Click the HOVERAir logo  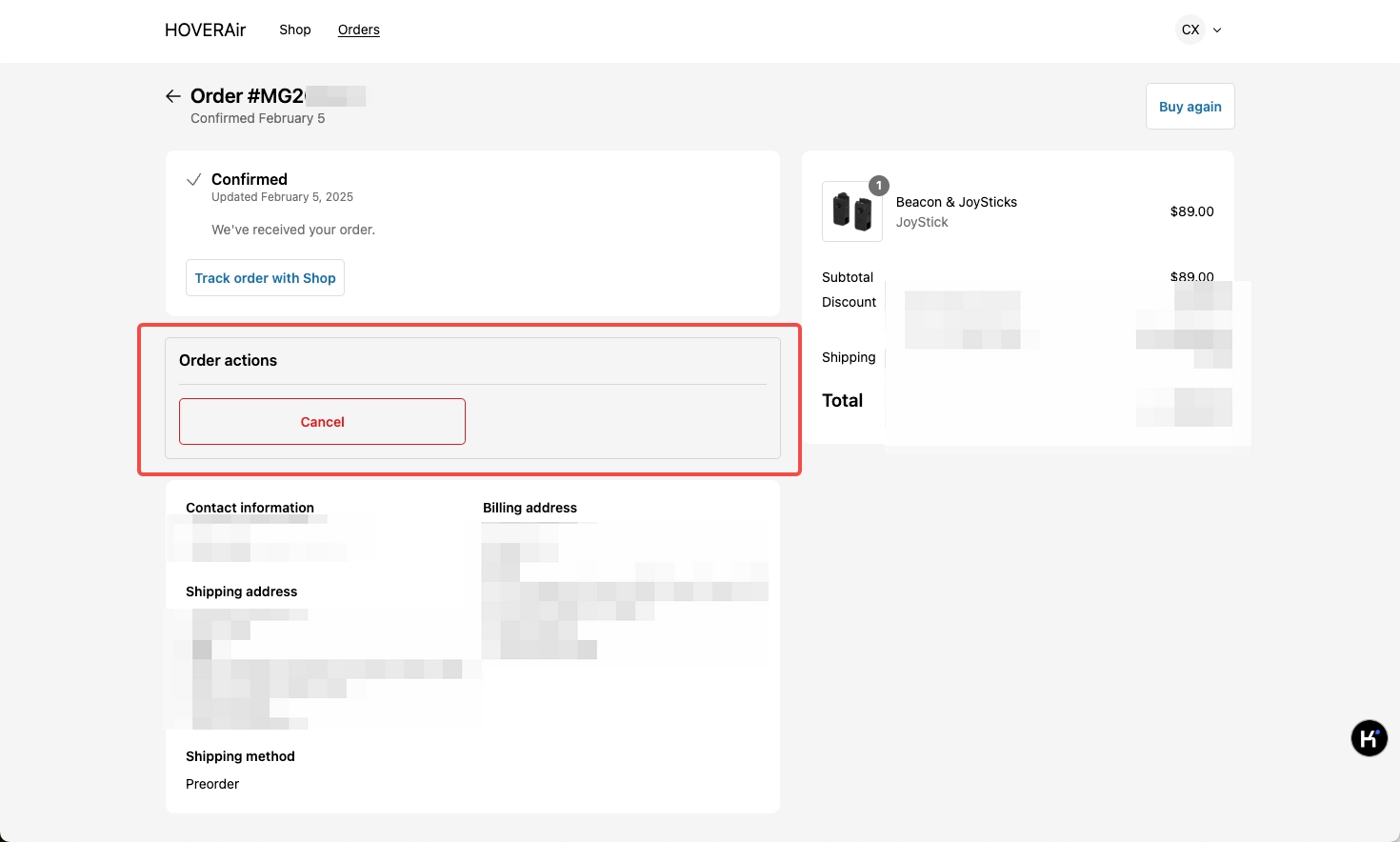point(205,30)
